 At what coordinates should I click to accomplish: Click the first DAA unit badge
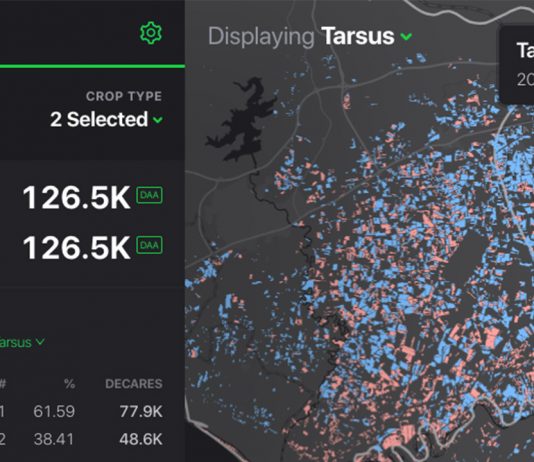(x=149, y=195)
